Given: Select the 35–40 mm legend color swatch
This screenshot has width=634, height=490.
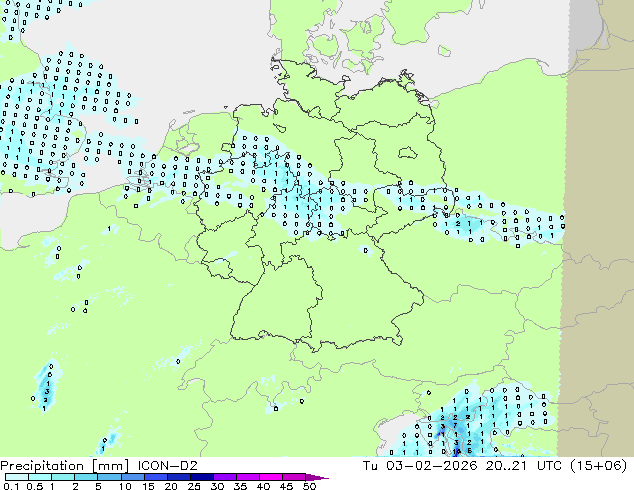Looking at the screenshot, I should click(247, 477).
